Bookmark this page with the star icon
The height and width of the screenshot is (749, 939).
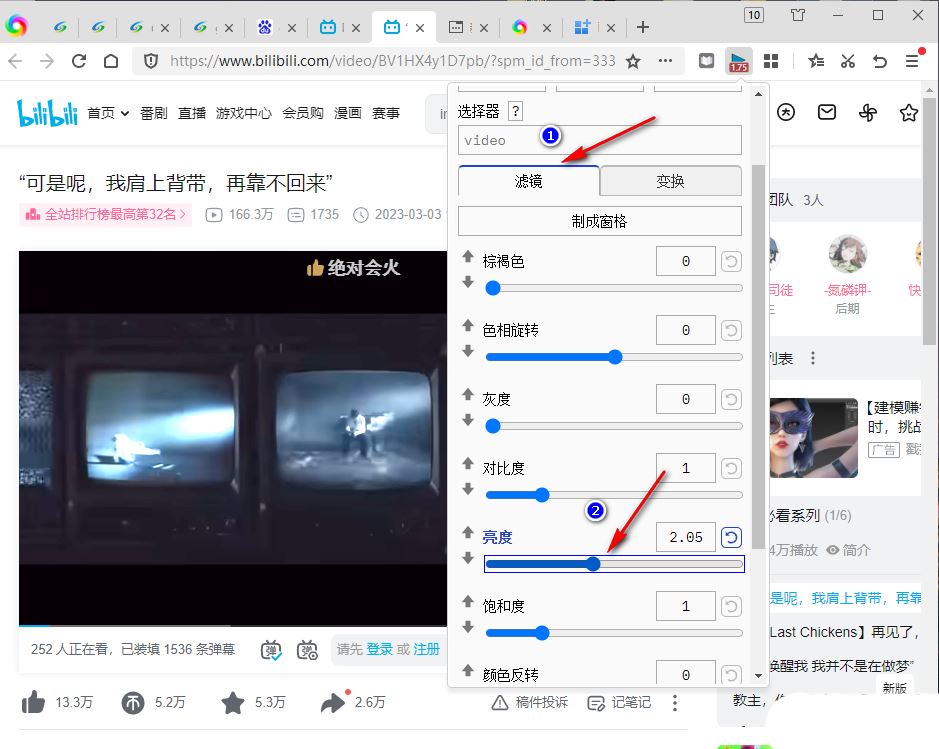pos(633,61)
